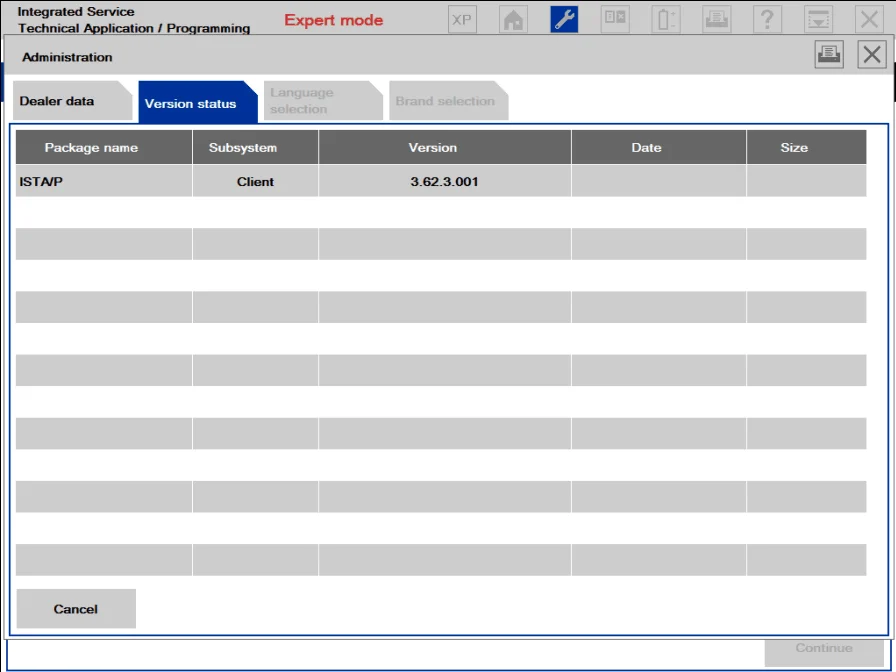The width and height of the screenshot is (896, 672).
Task: Click the Version column header
Action: [x=432, y=146]
